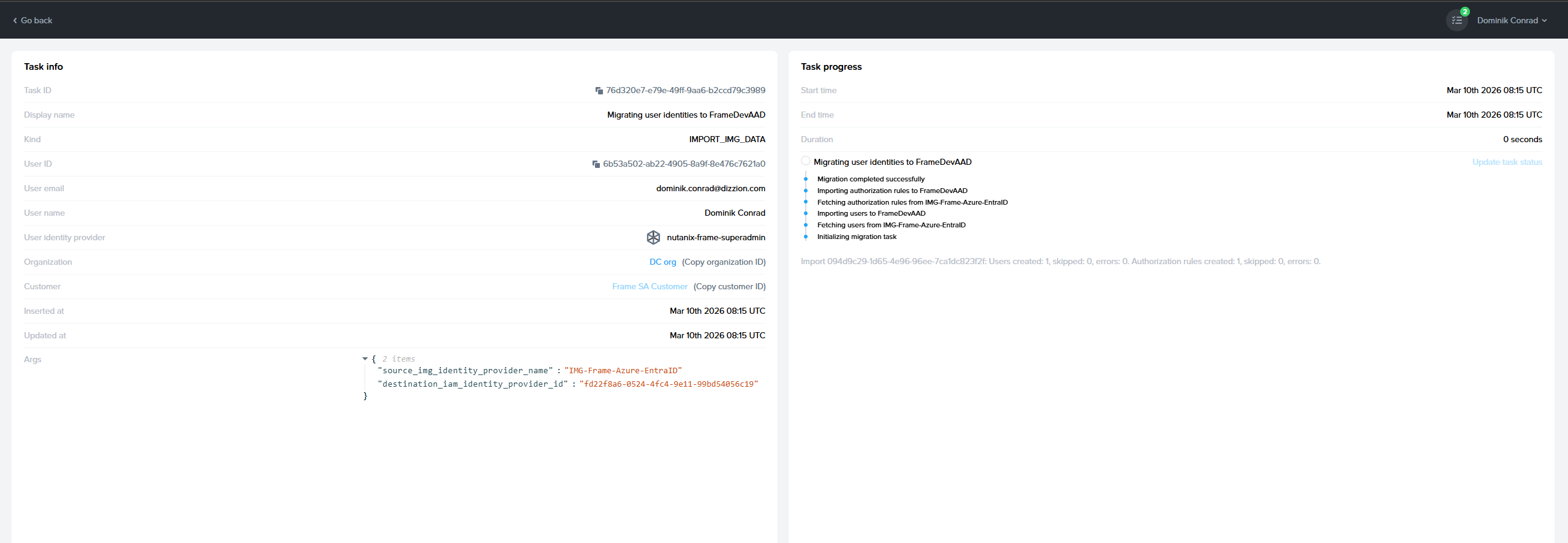Click the opening brace of Args JSON
Viewport: 1568px width, 543px height.
tap(374, 359)
